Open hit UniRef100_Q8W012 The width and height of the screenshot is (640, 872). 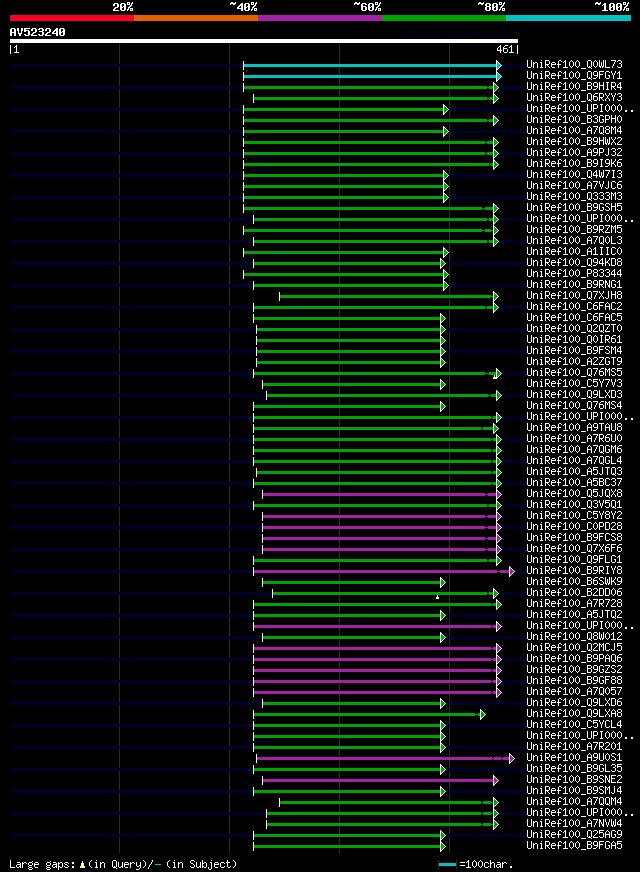pyautogui.click(x=574, y=637)
